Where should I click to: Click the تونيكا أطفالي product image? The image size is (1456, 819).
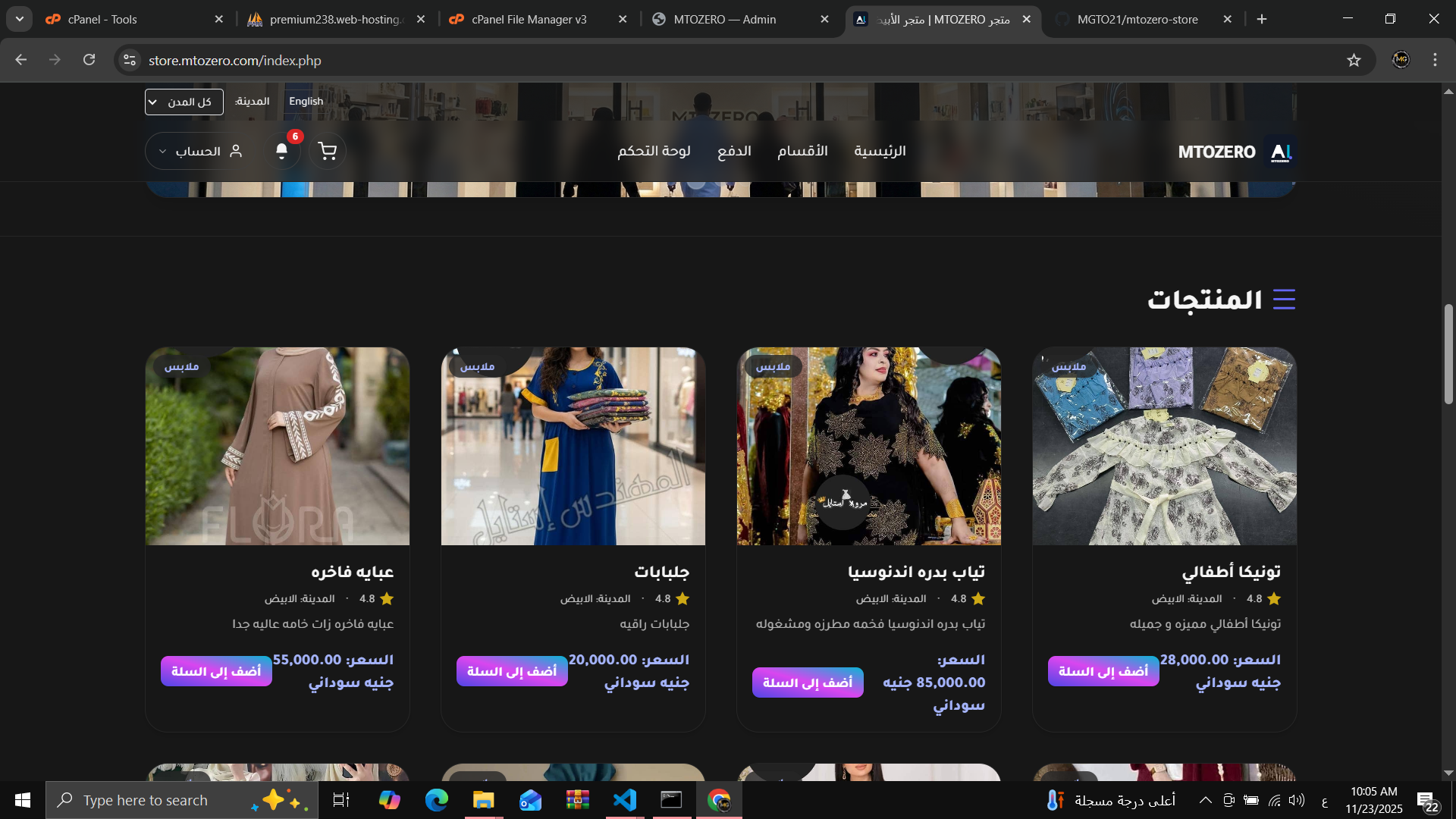coord(1164,446)
